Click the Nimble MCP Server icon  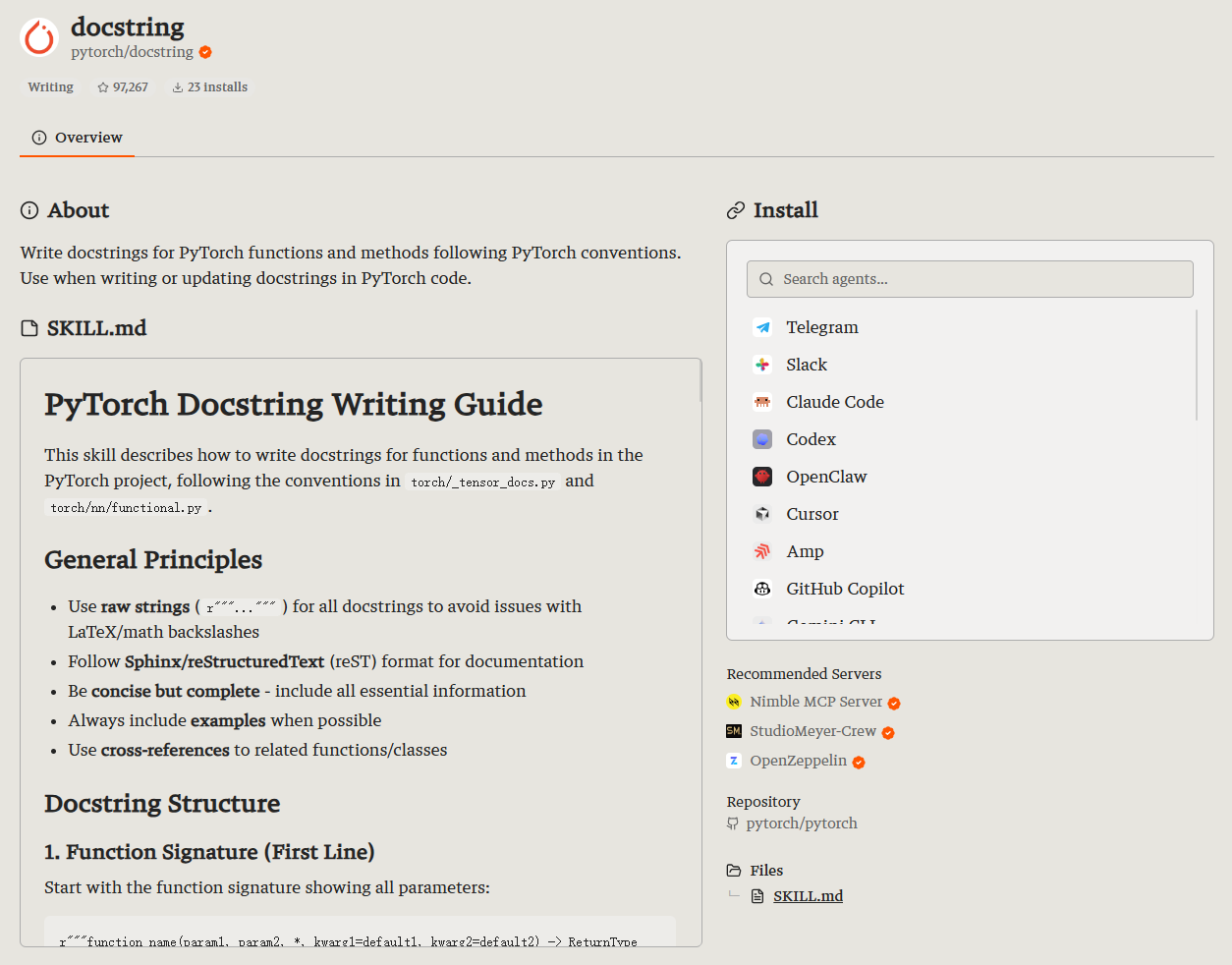[x=734, y=702]
